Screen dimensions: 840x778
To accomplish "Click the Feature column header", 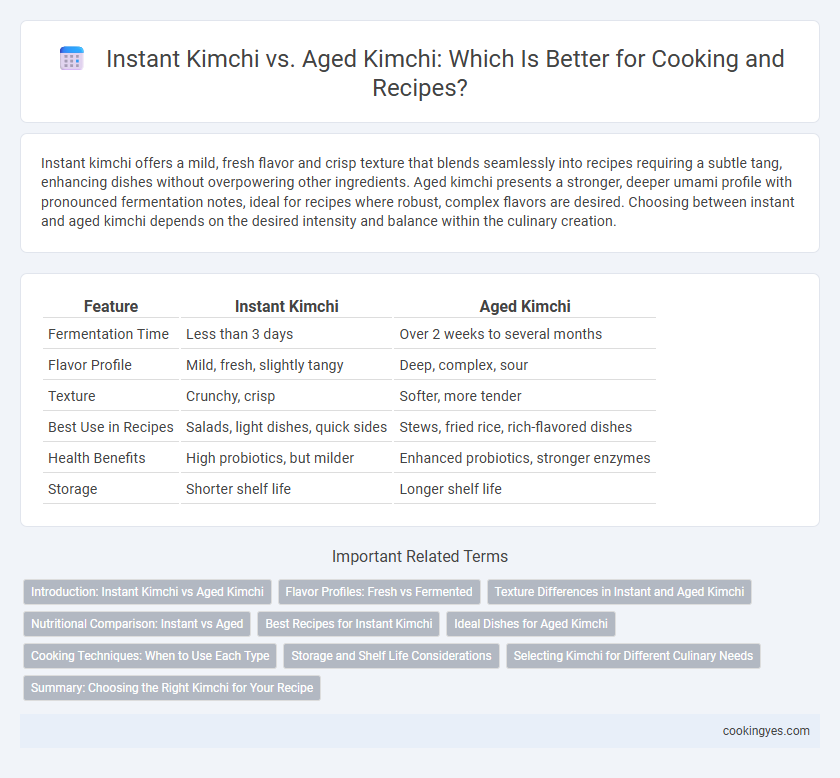I will [111, 306].
